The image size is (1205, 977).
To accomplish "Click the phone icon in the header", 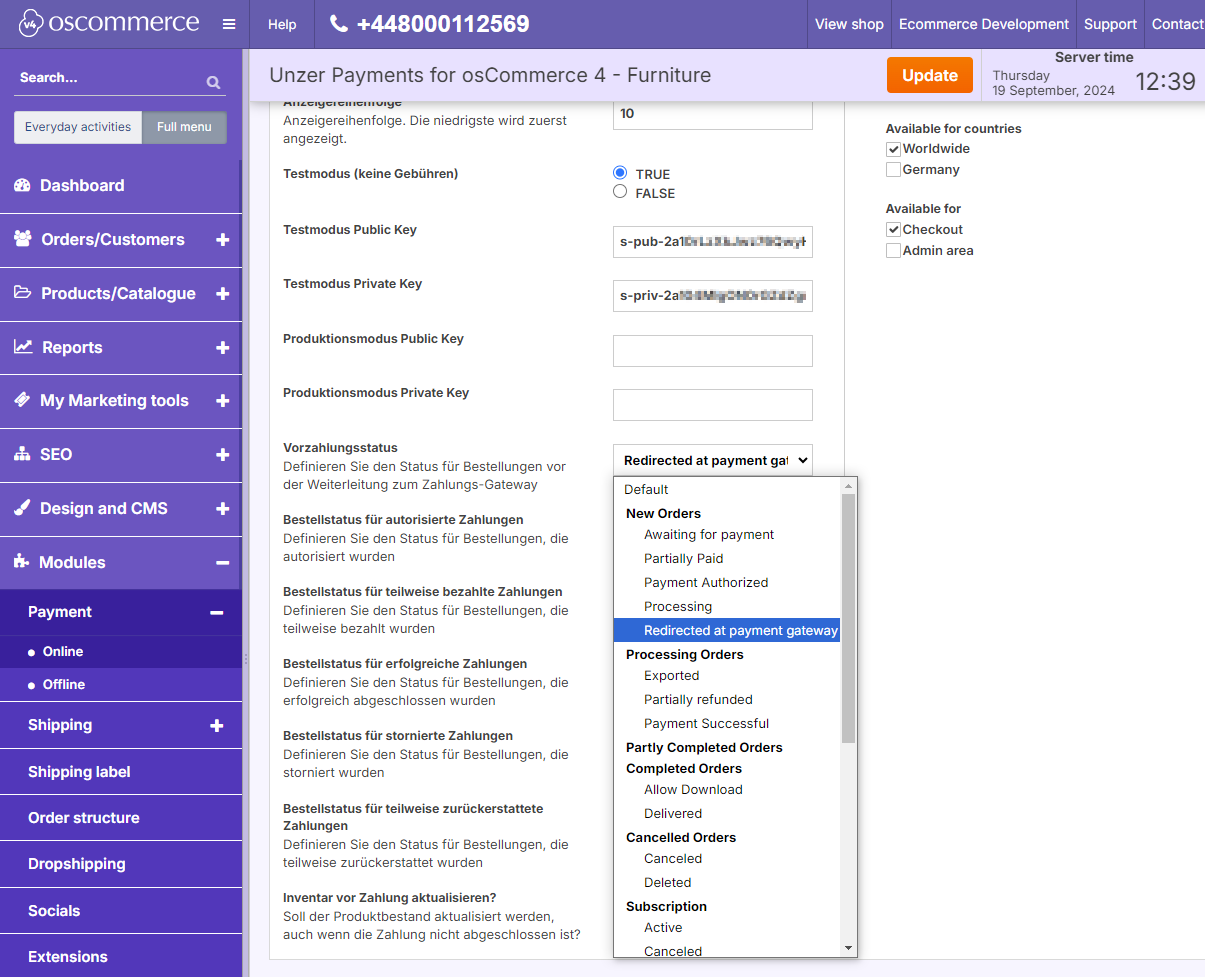I will point(339,24).
